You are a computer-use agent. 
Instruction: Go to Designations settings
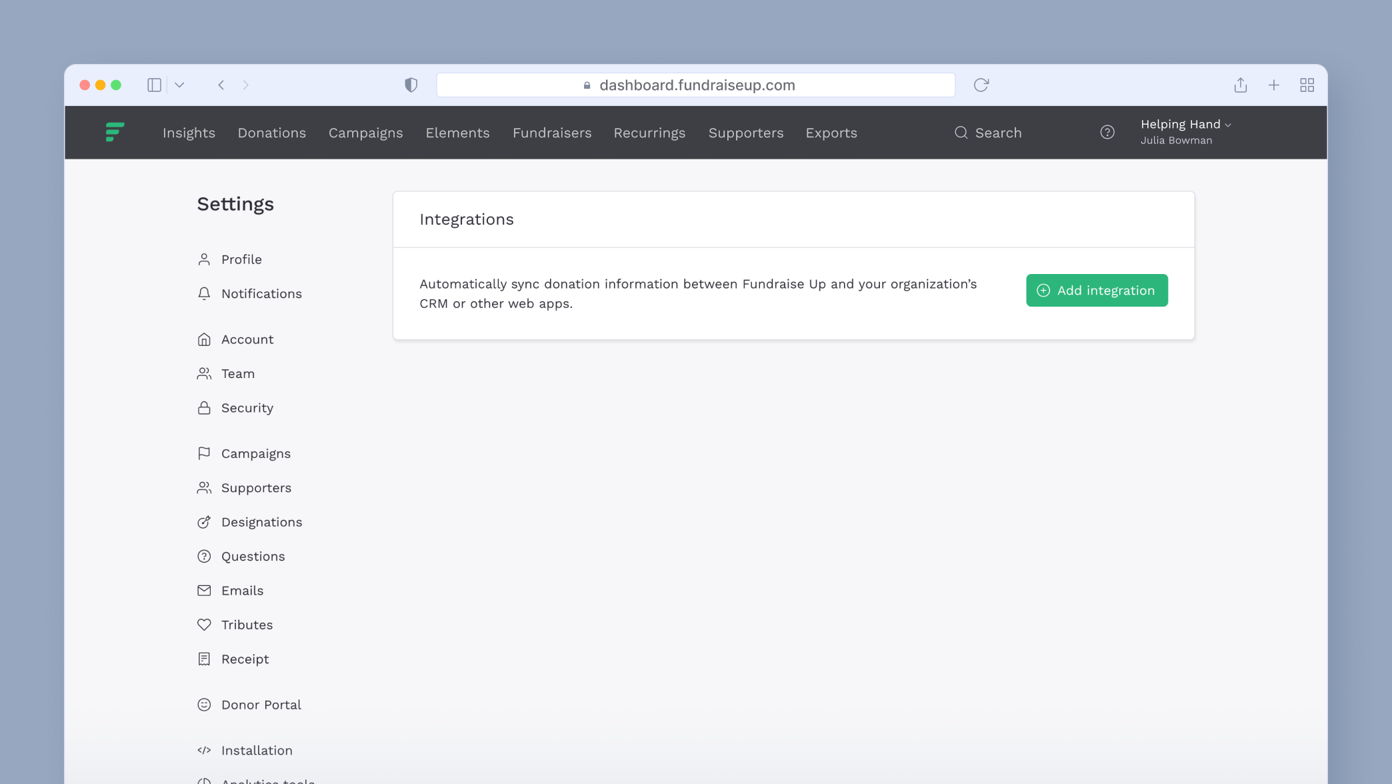[x=262, y=521]
